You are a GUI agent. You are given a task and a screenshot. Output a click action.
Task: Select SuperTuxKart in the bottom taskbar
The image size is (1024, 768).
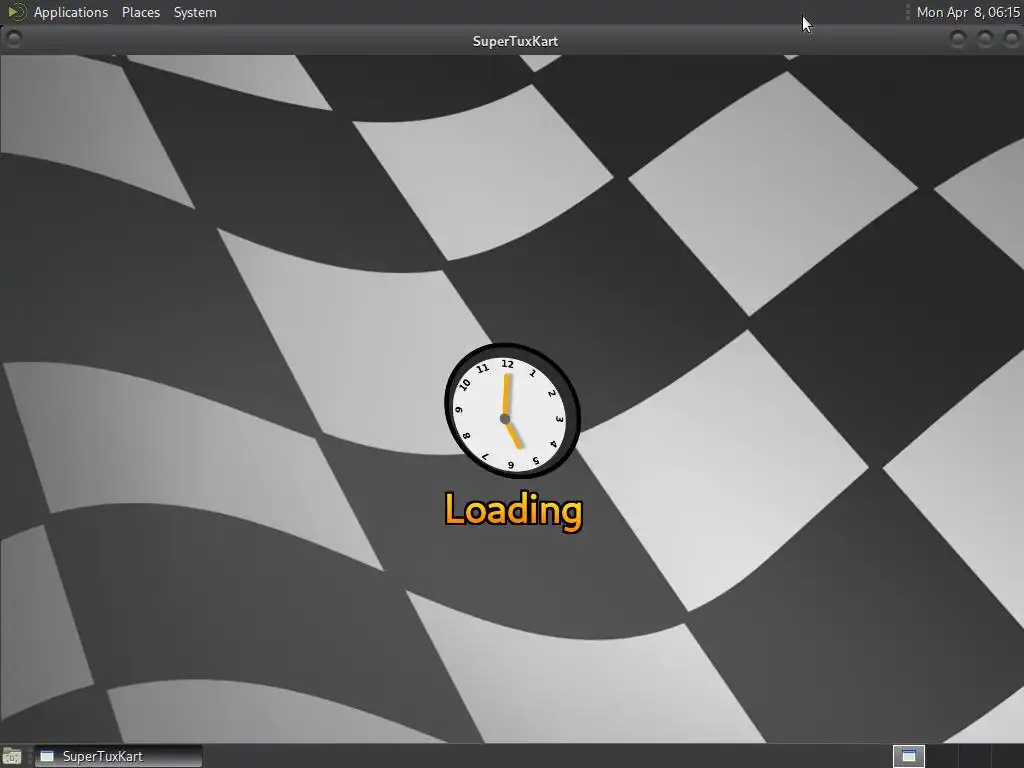(118, 756)
